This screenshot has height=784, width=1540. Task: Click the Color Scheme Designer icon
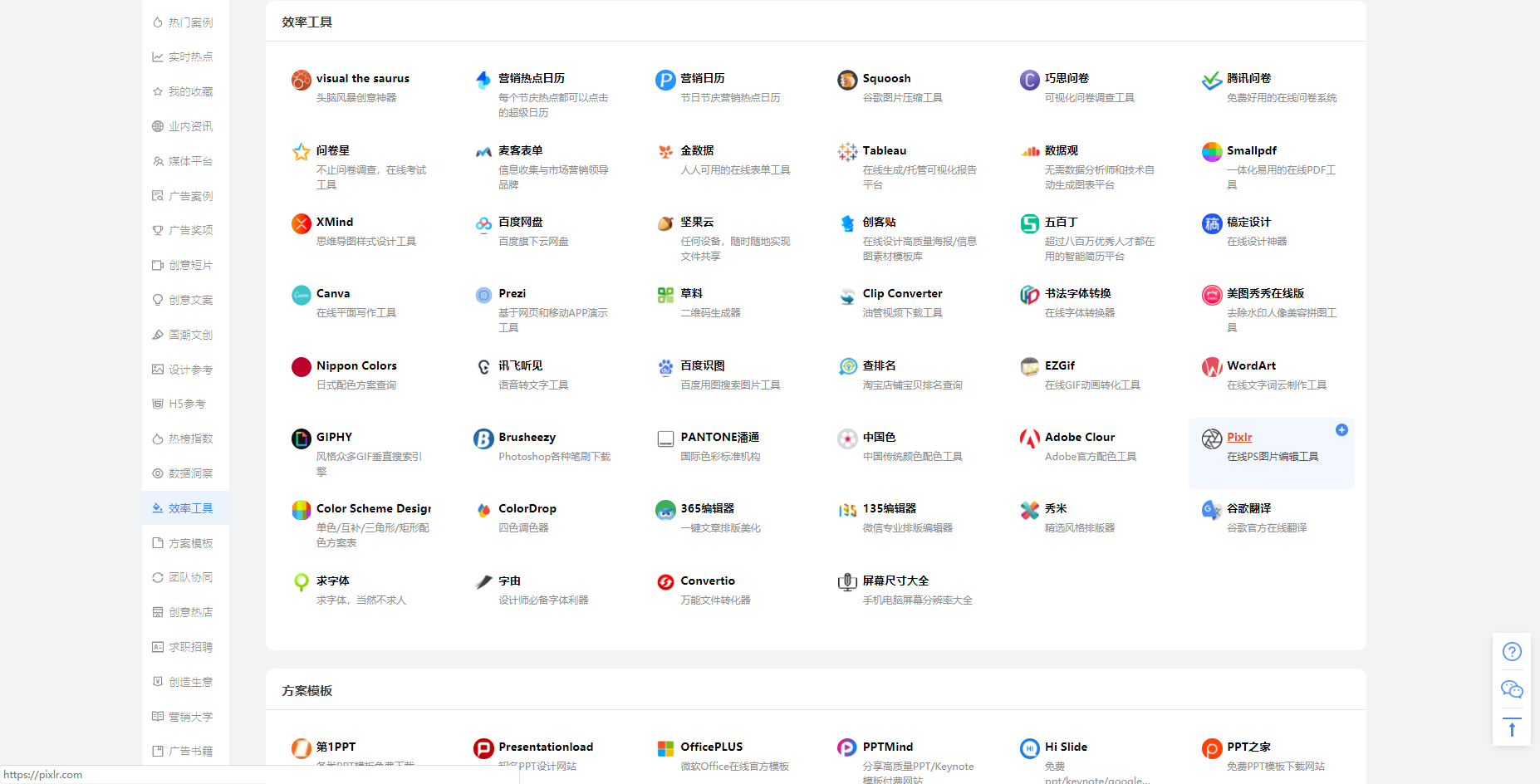click(x=302, y=510)
